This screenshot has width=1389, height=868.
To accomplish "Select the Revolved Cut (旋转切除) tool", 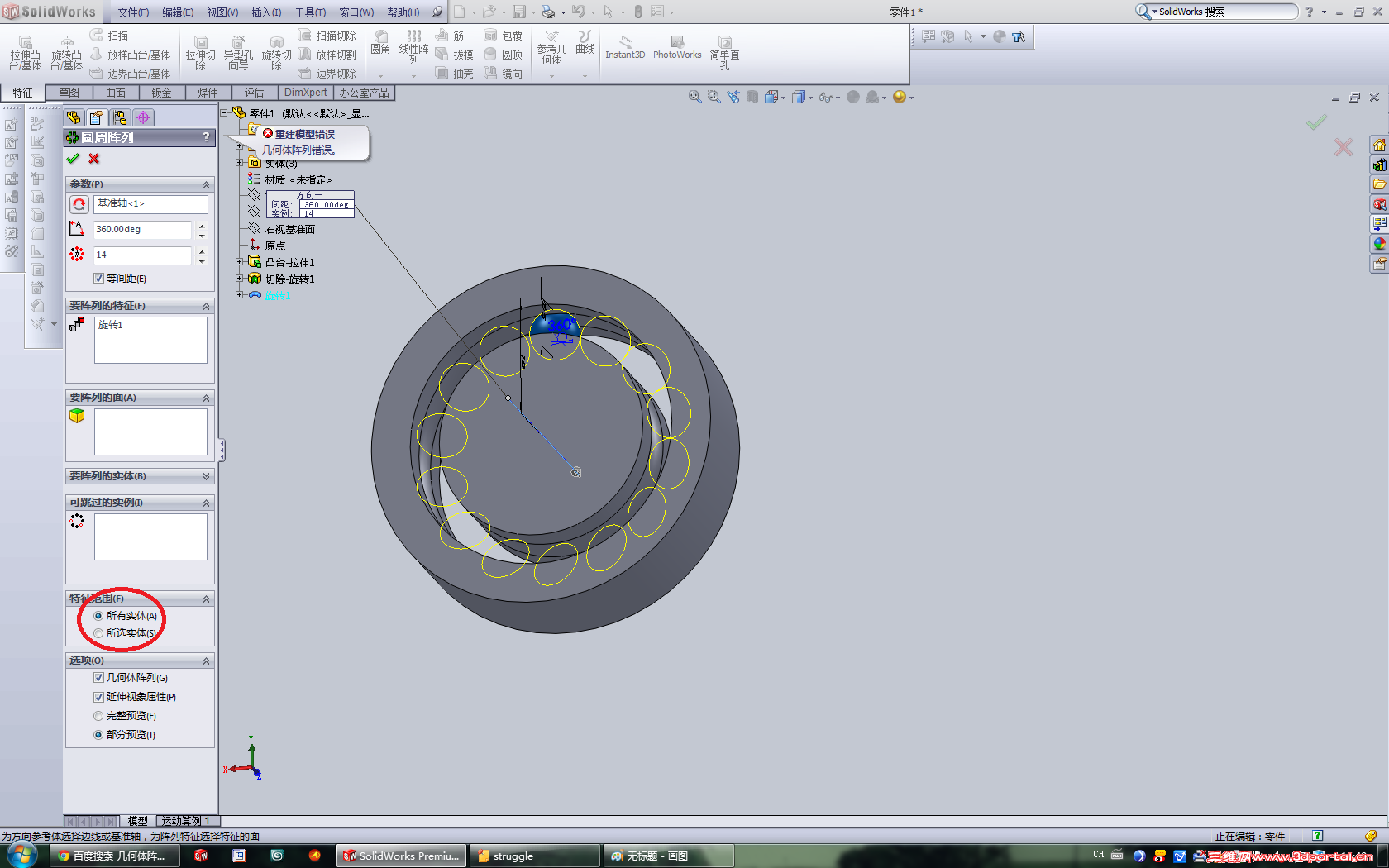I will click(276, 53).
